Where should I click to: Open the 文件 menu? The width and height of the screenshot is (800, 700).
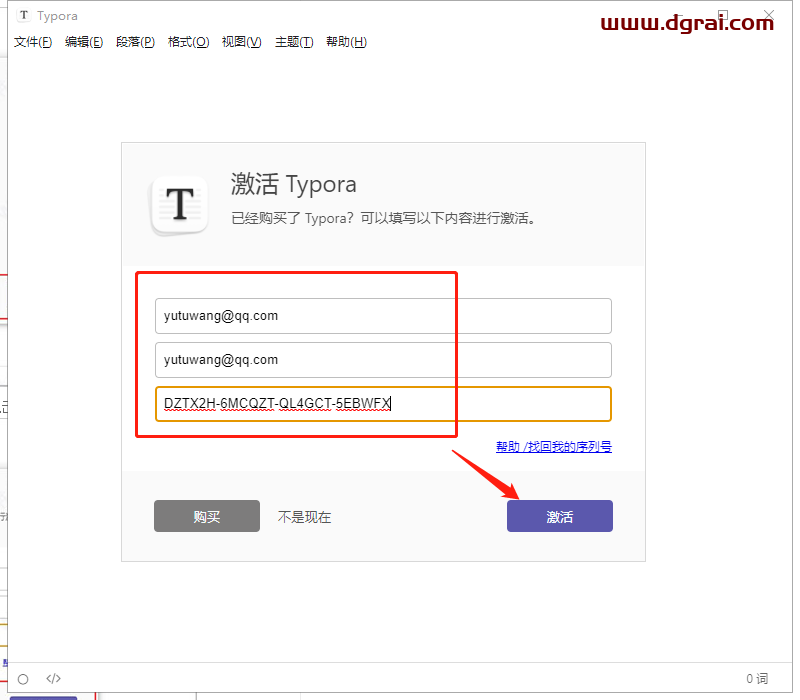point(32,42)
